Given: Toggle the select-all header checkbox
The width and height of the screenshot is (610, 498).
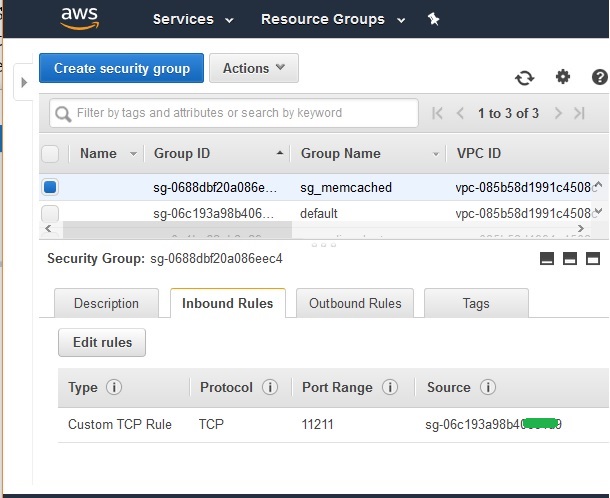Looking at the screenshot, I should 50,153.
